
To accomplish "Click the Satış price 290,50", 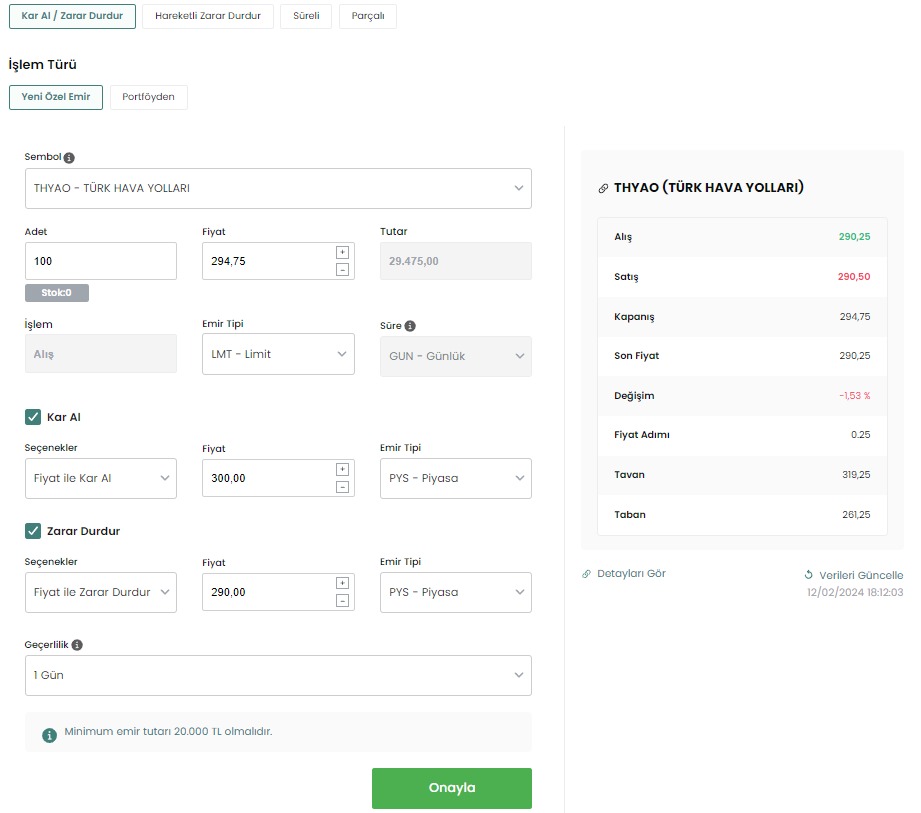I will tap(854, 277).
